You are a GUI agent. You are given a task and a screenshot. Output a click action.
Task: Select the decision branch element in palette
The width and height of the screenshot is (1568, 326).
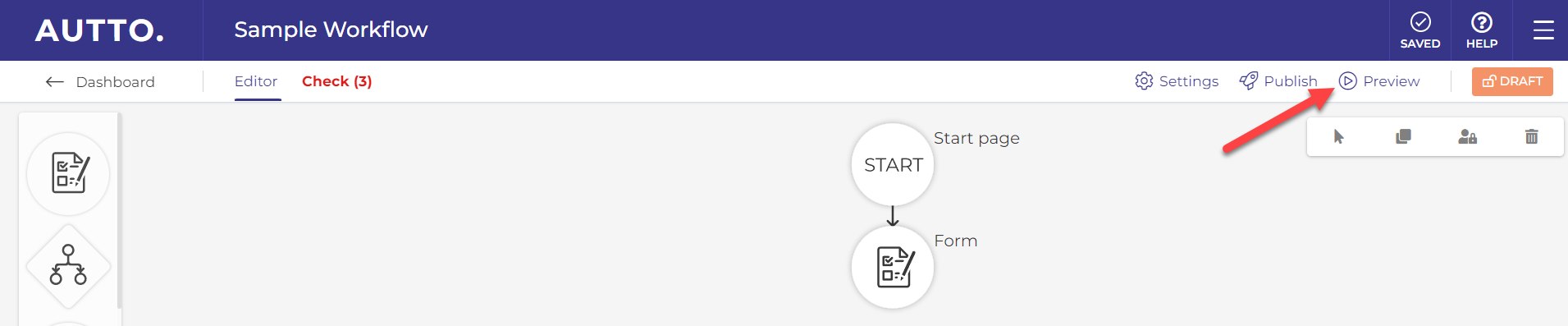click(68, 266)
